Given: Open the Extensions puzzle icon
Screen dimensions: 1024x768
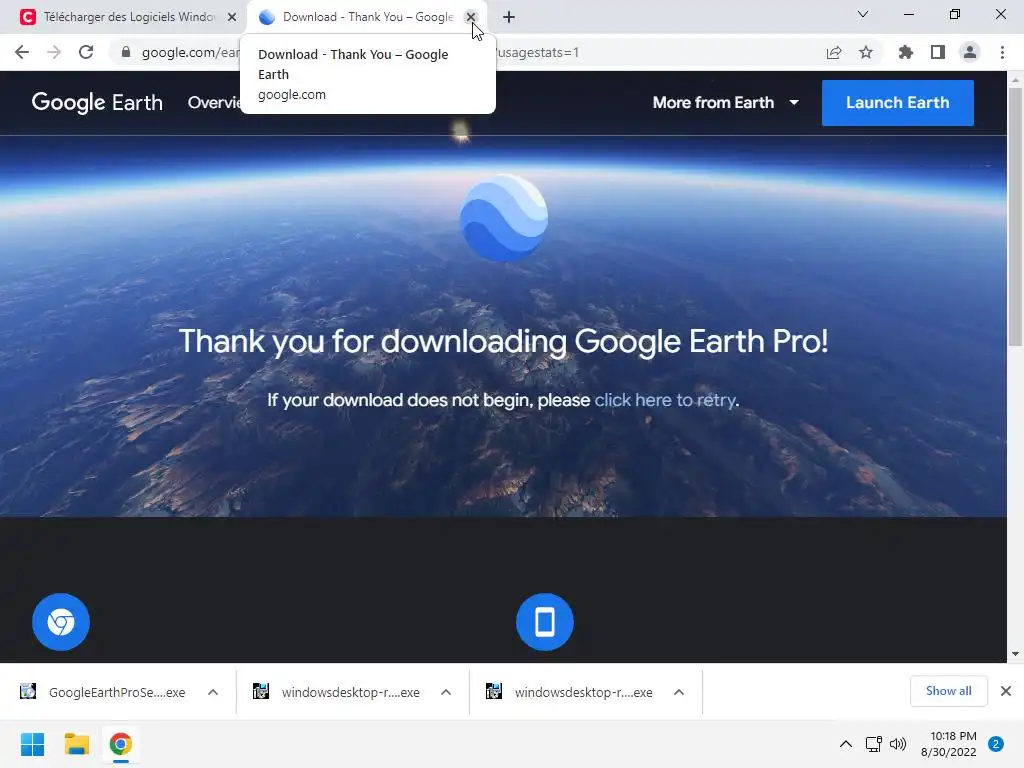Looking at the screenshot, I should tap(905, 52).
